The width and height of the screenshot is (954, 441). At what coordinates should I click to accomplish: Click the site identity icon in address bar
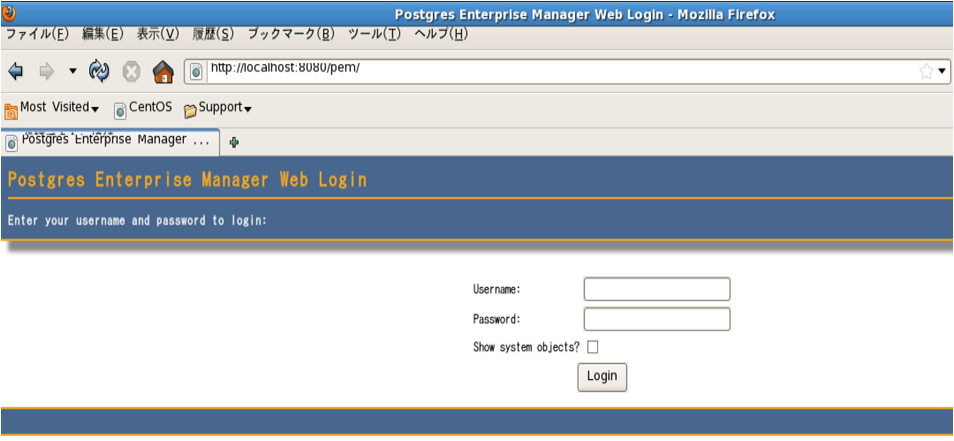pyautogui.click(x=196, y=72)
